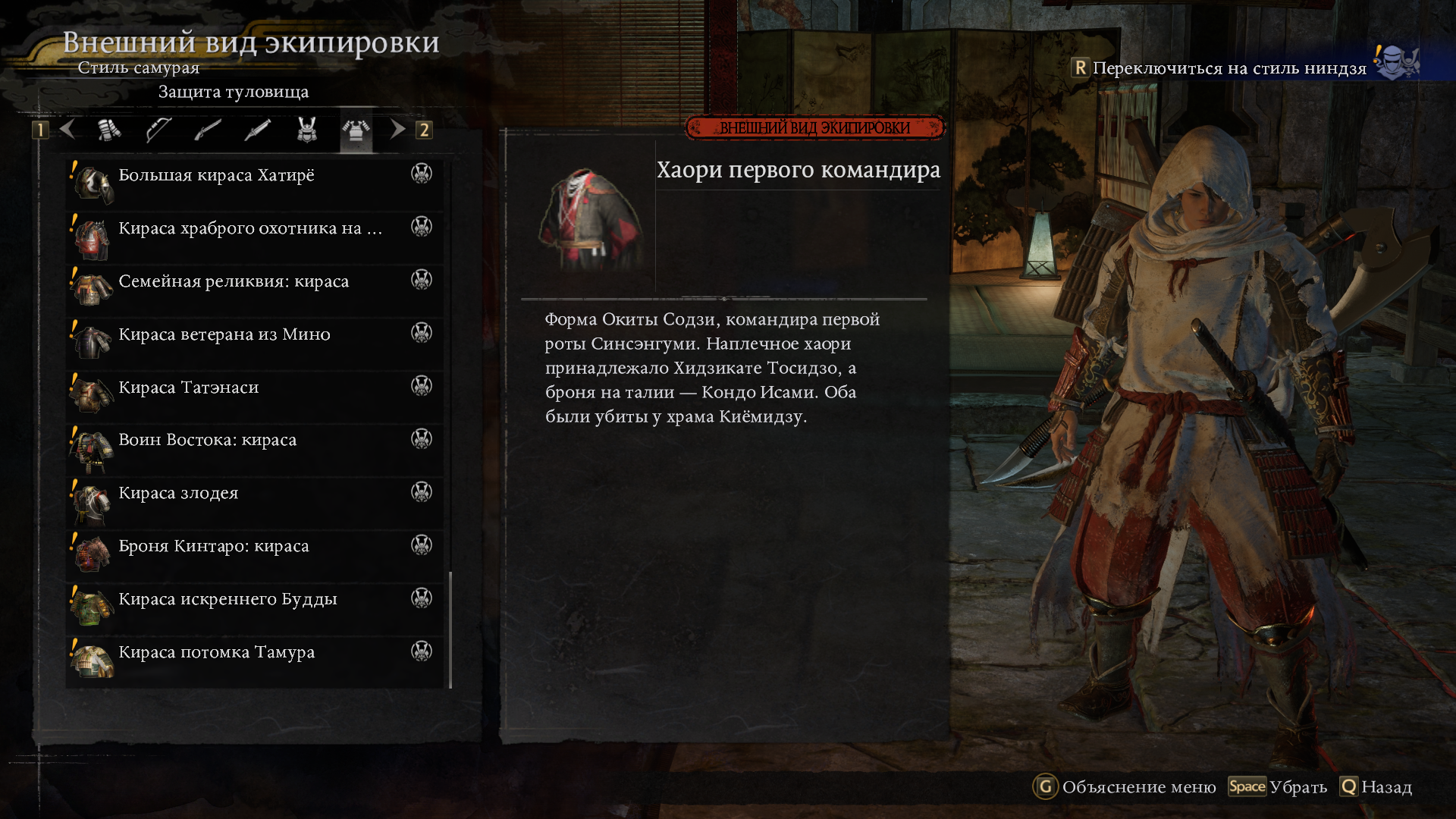This screenshot has height=819, width=1456.
Task: Click the Кираса Татэнаси armor thumbnail
Action: (x=92, y=393)
